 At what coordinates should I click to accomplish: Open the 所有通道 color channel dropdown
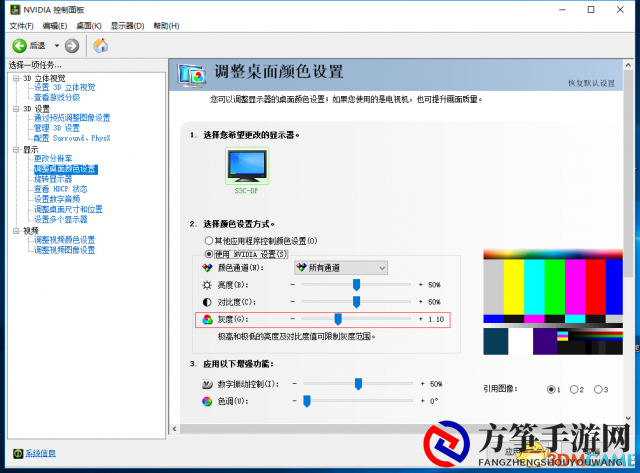pos(341,268)
